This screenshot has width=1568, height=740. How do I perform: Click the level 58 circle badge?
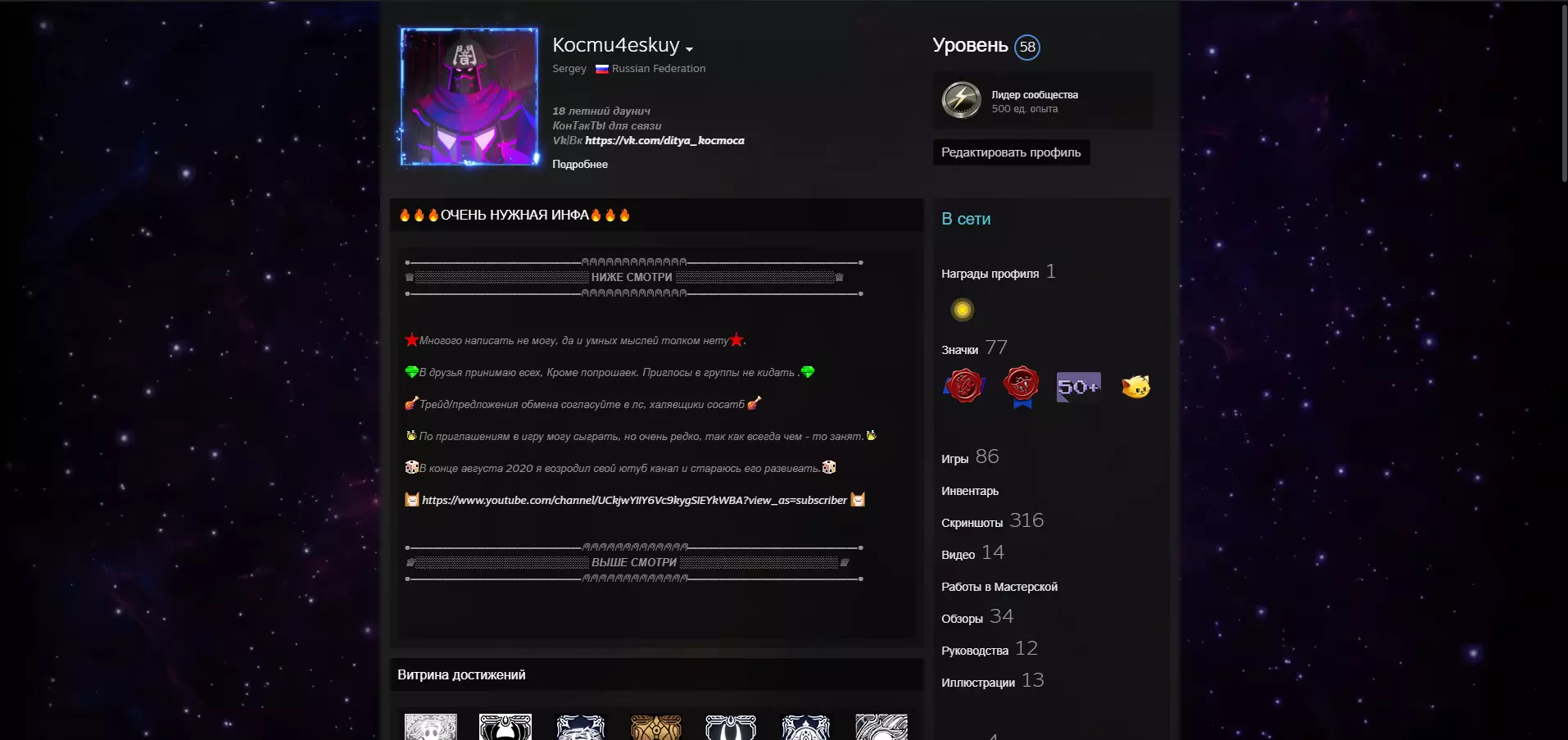click(1027, 47)
